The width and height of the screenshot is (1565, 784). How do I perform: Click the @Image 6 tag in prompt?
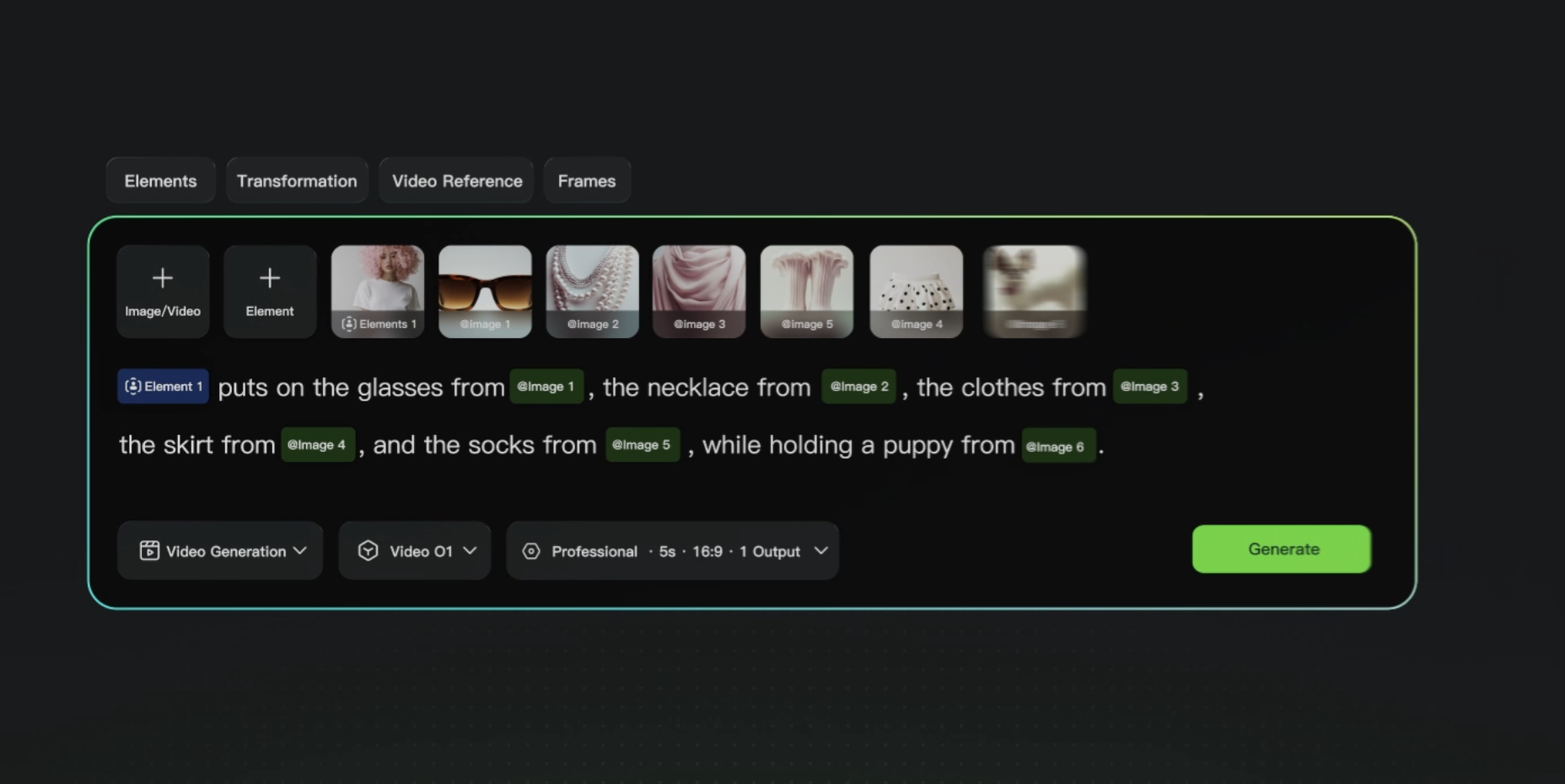(1057, 446)
